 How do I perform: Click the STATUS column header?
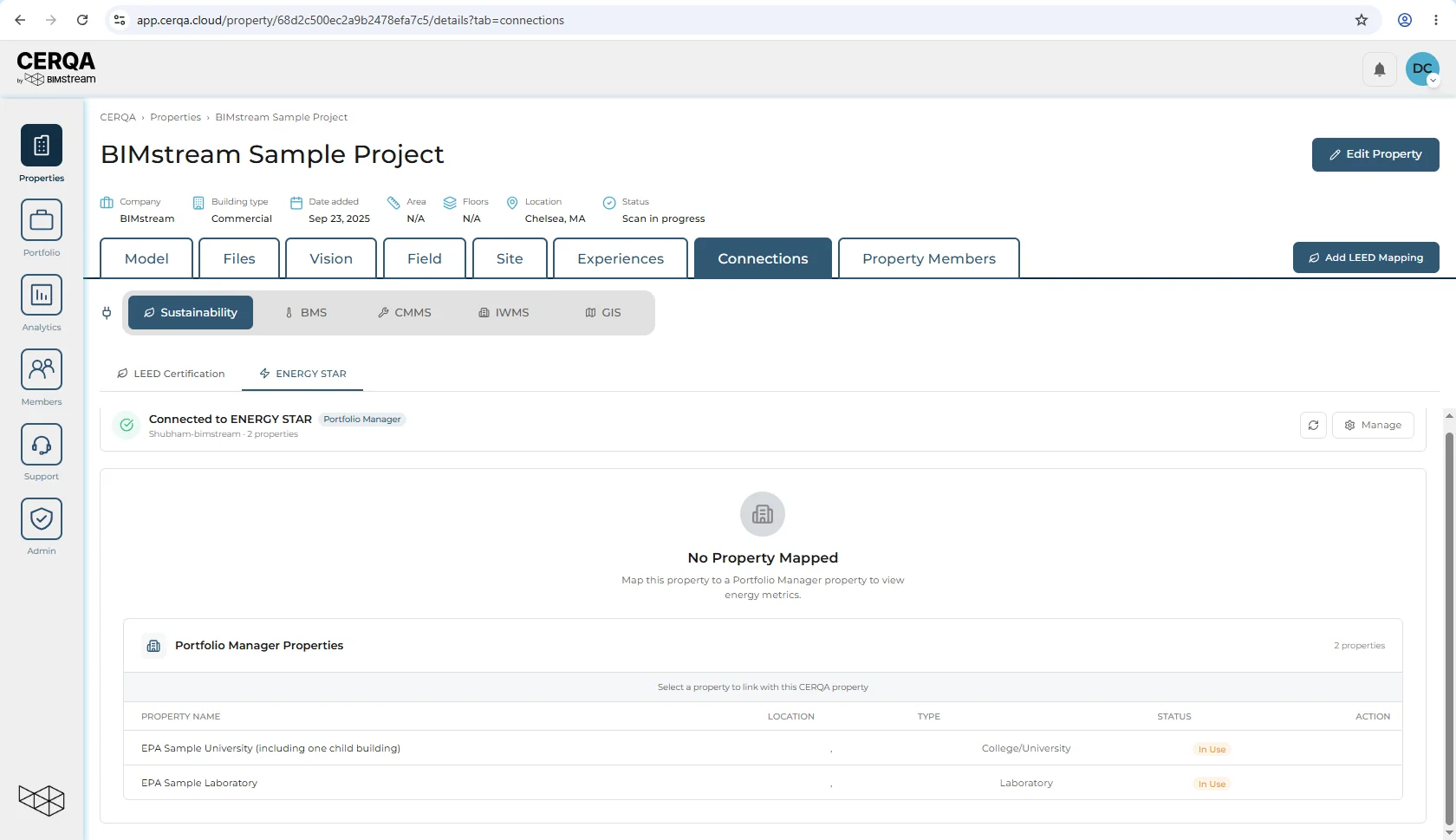click(x=1174, y=717)
